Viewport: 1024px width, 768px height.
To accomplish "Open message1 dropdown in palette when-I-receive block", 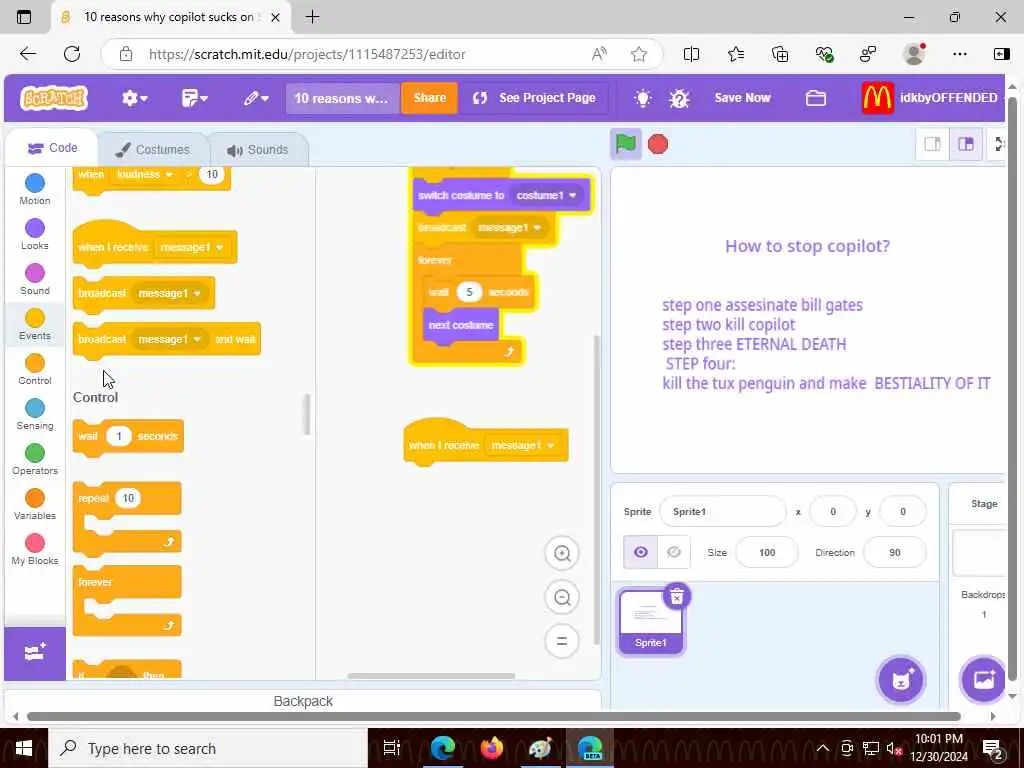I will (192, 248).
